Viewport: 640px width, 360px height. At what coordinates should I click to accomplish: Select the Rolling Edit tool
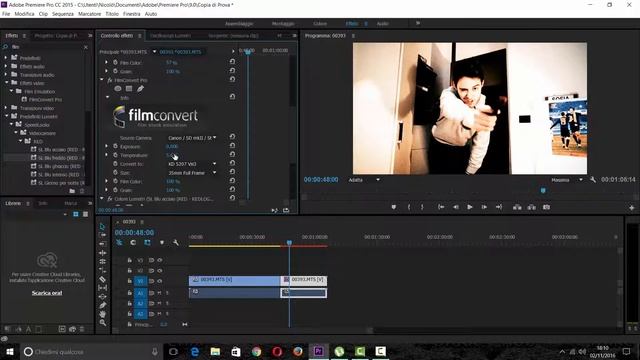pos(102,253)
